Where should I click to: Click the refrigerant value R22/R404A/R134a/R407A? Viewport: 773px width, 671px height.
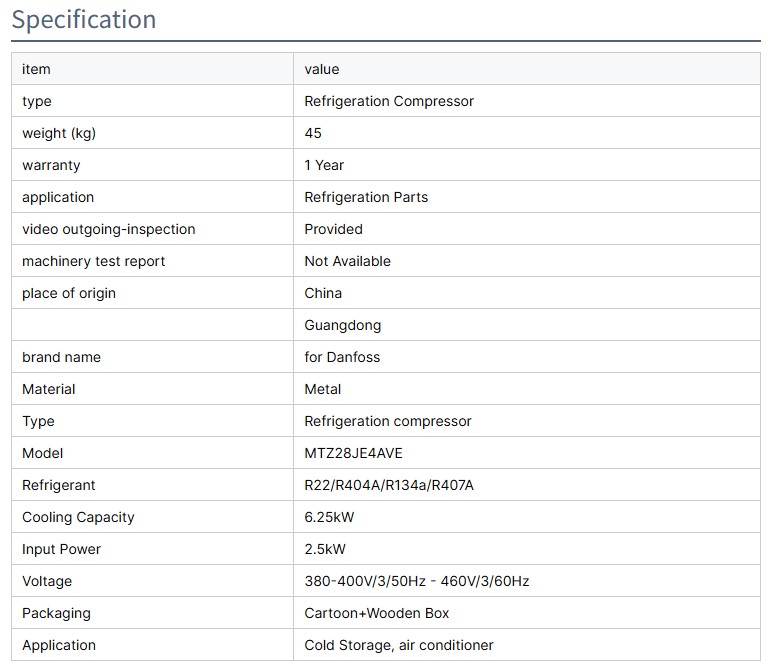point(389,485)
